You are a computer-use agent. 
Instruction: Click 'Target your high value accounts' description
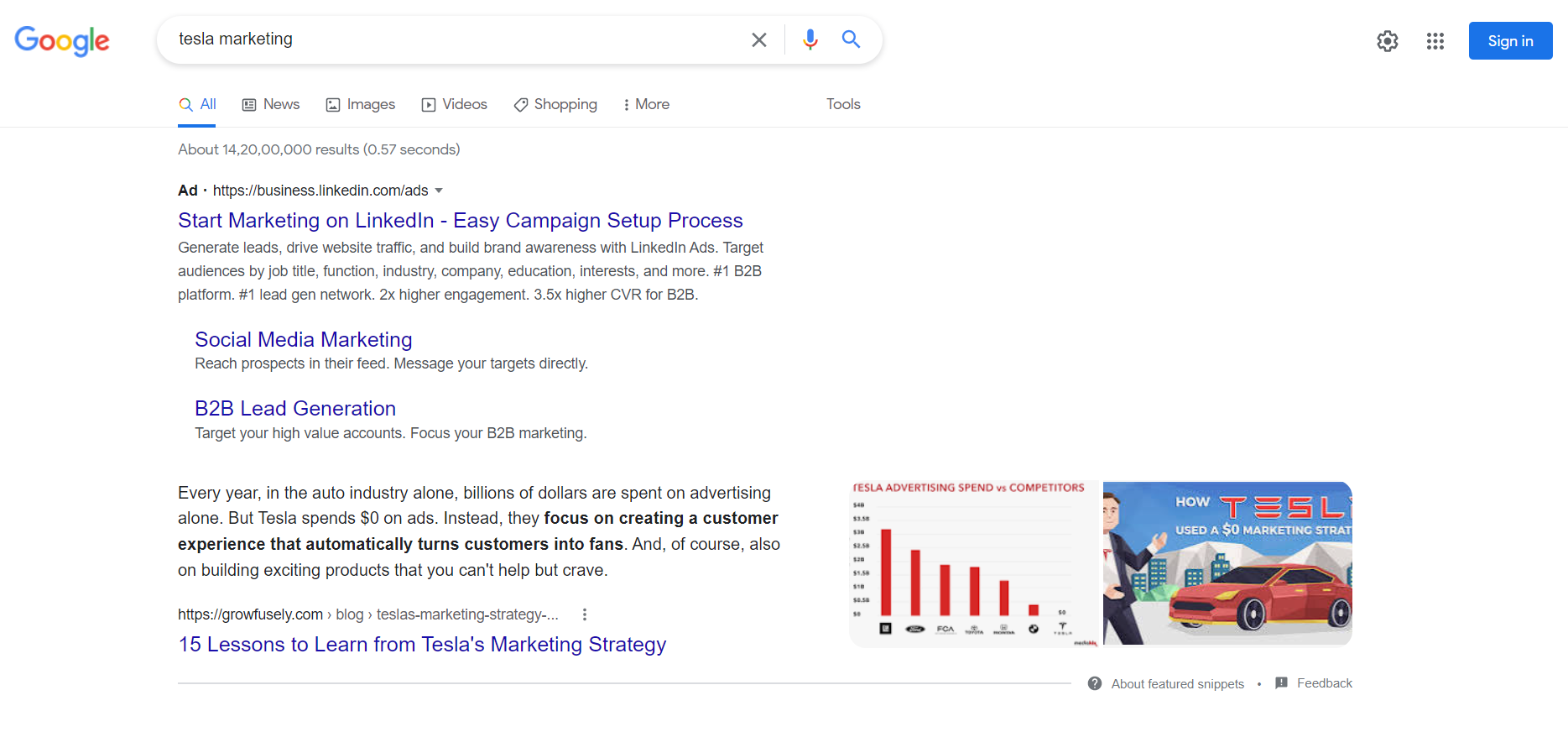coord(391,433)
